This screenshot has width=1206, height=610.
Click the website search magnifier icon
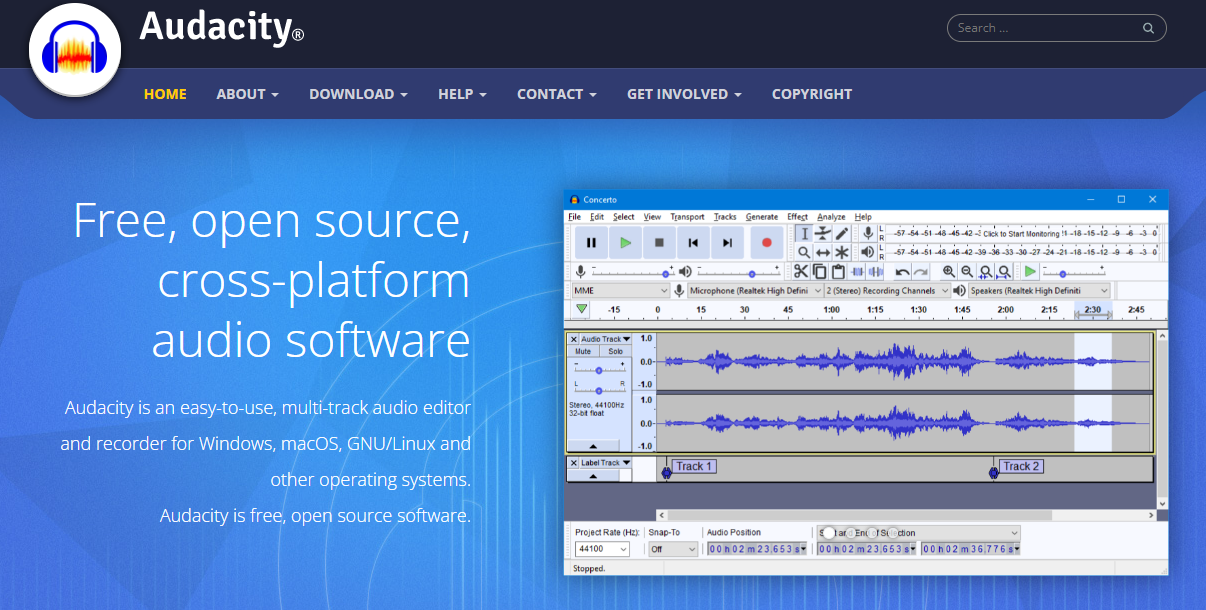click(1149, 28)
